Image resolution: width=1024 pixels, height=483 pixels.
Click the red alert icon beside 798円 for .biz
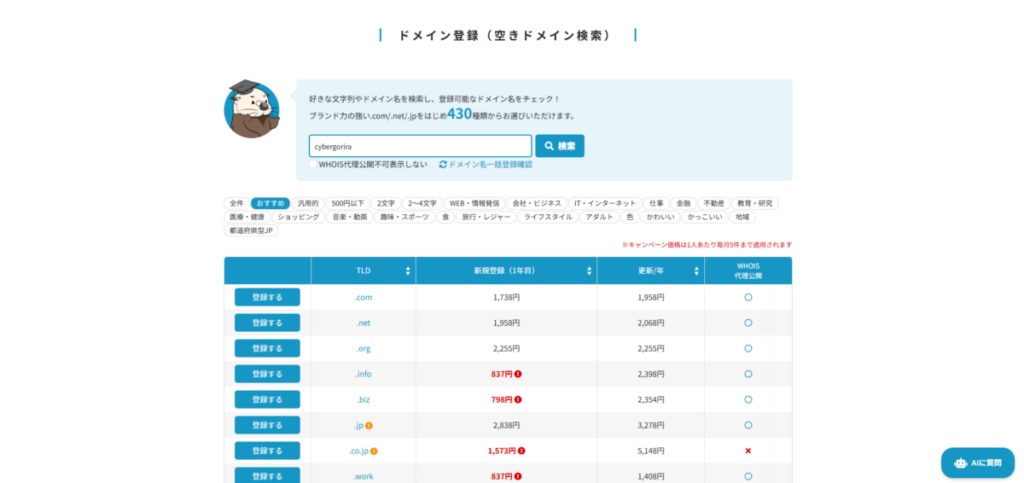(x=521, y=400)
